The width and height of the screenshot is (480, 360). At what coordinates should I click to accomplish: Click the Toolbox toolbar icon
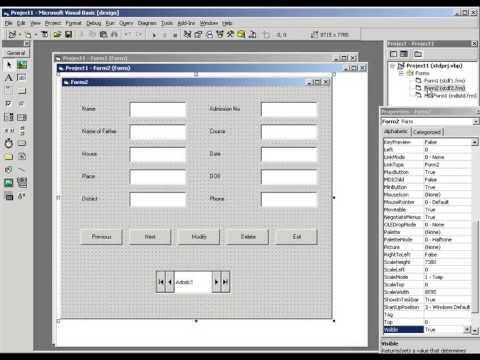(231, 35)
